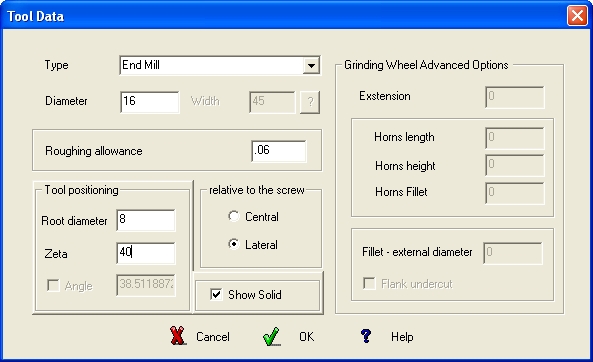
Task: Toggle the Flank undercut checkbox
Action: click(369, 283)
